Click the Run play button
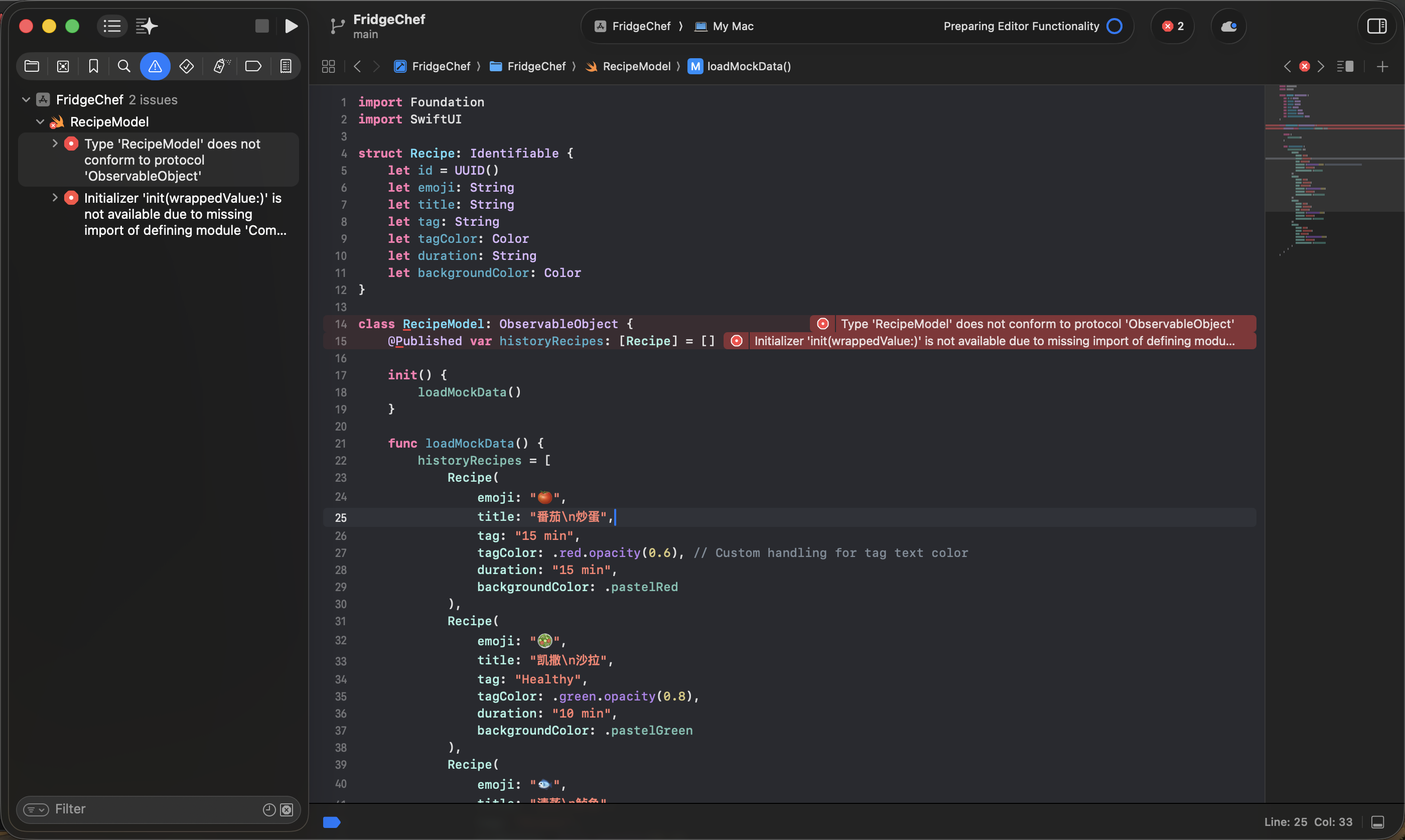The width and height of the screenshot is (1405, 840). (291, 26)
